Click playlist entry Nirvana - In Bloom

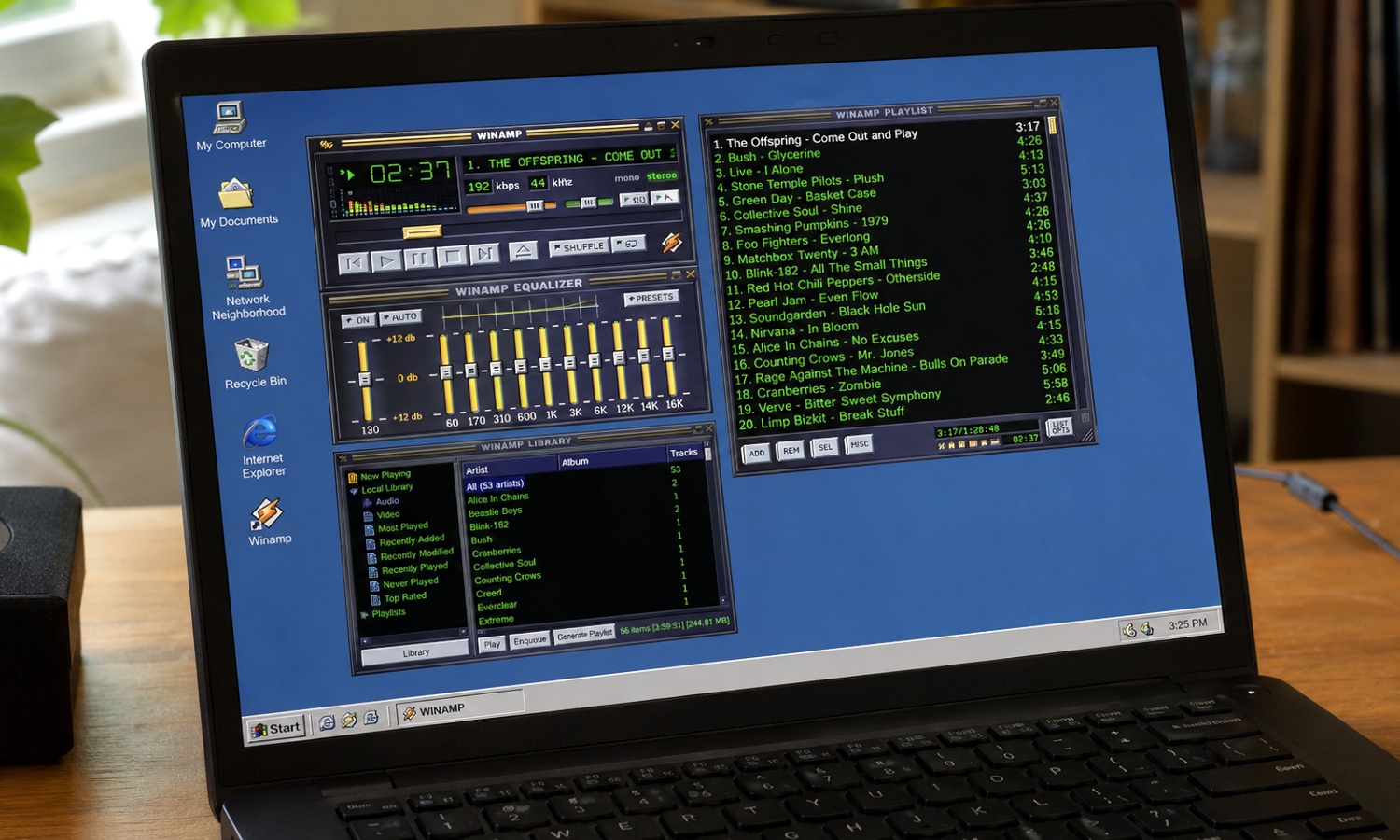click(794, 330)
